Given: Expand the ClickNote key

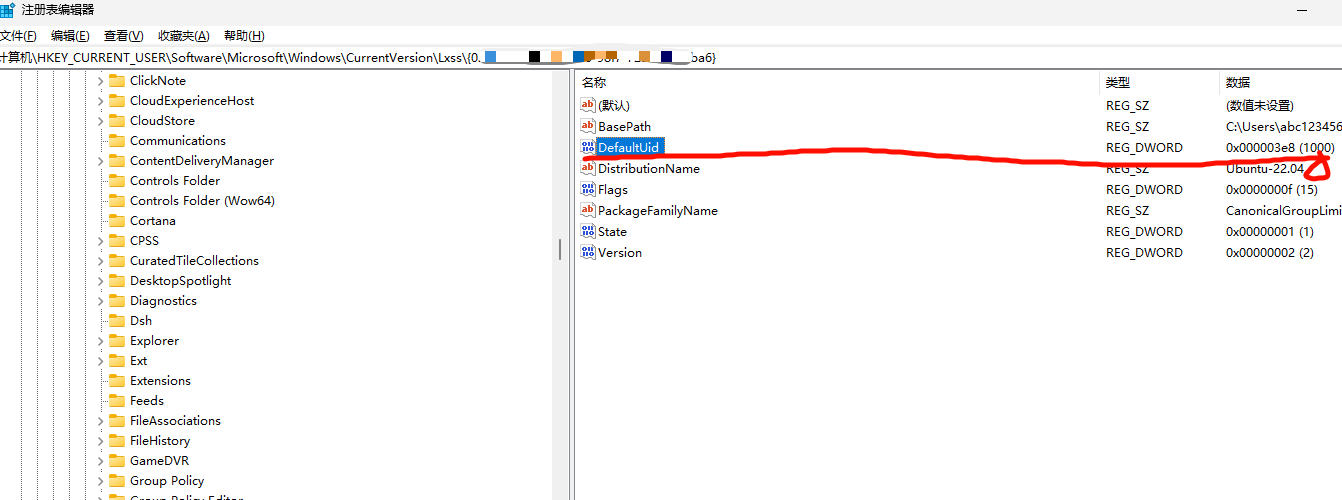Looking at the screenshot, I should coord(100,81).
